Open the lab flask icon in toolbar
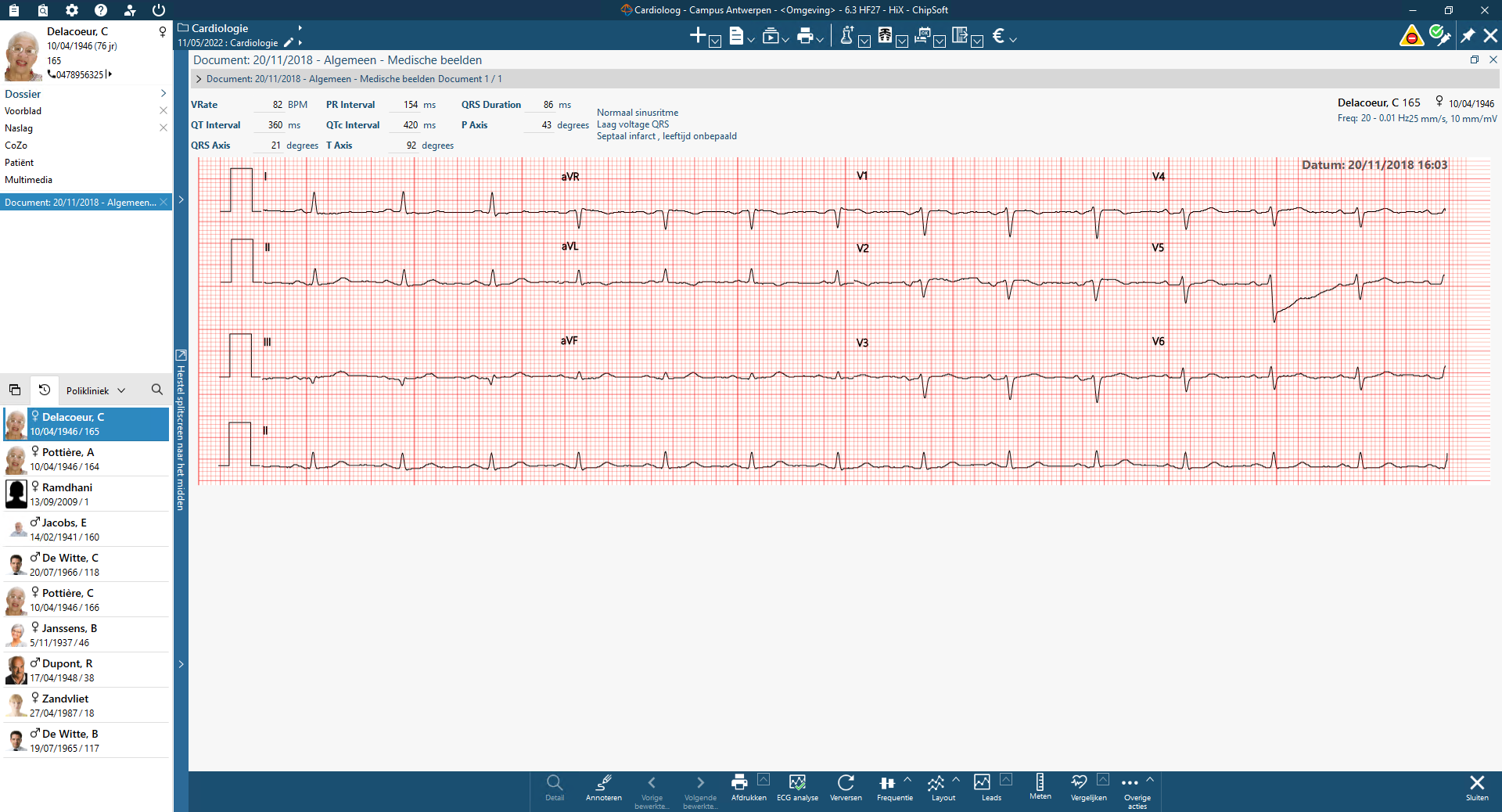 click(846, 36)
